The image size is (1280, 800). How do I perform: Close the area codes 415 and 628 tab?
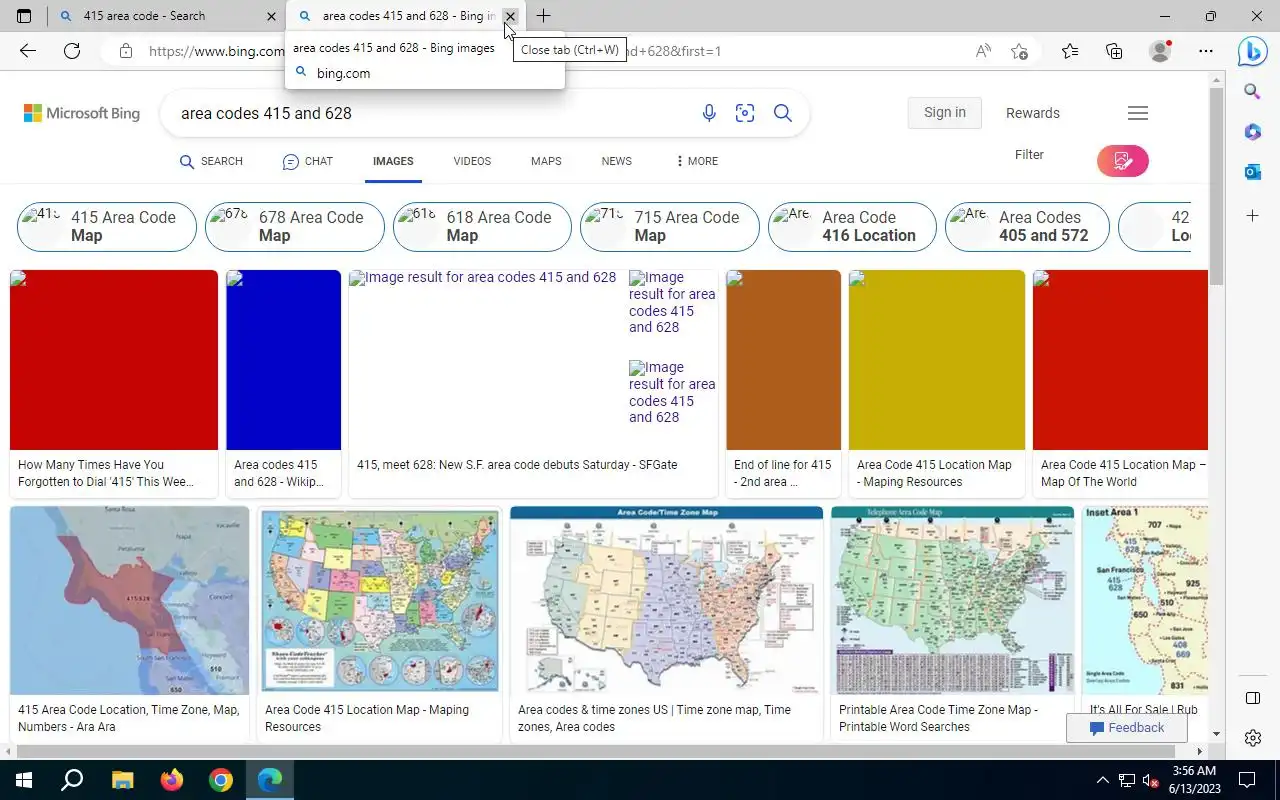510,16
